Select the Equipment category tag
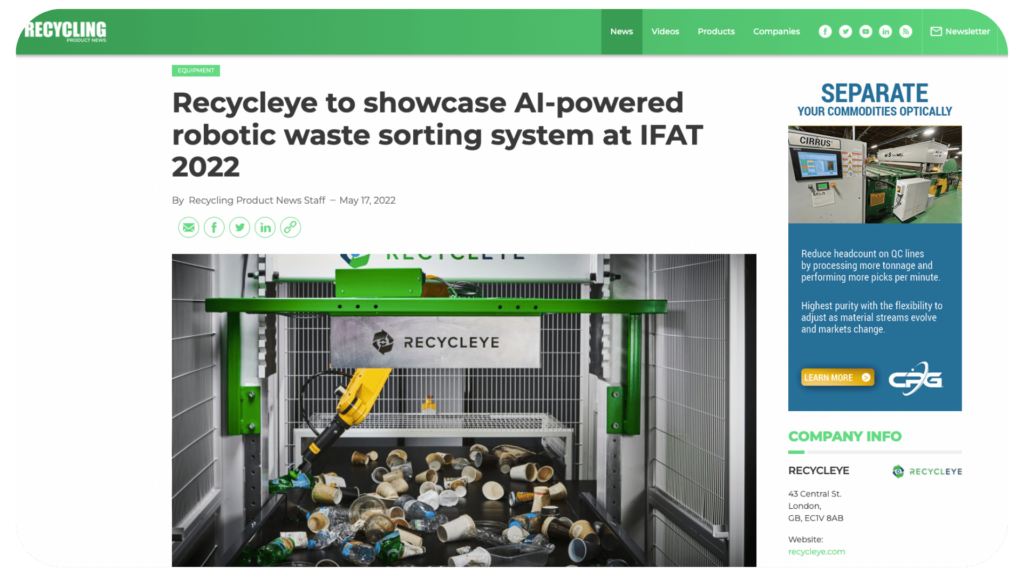 point(196,71)
